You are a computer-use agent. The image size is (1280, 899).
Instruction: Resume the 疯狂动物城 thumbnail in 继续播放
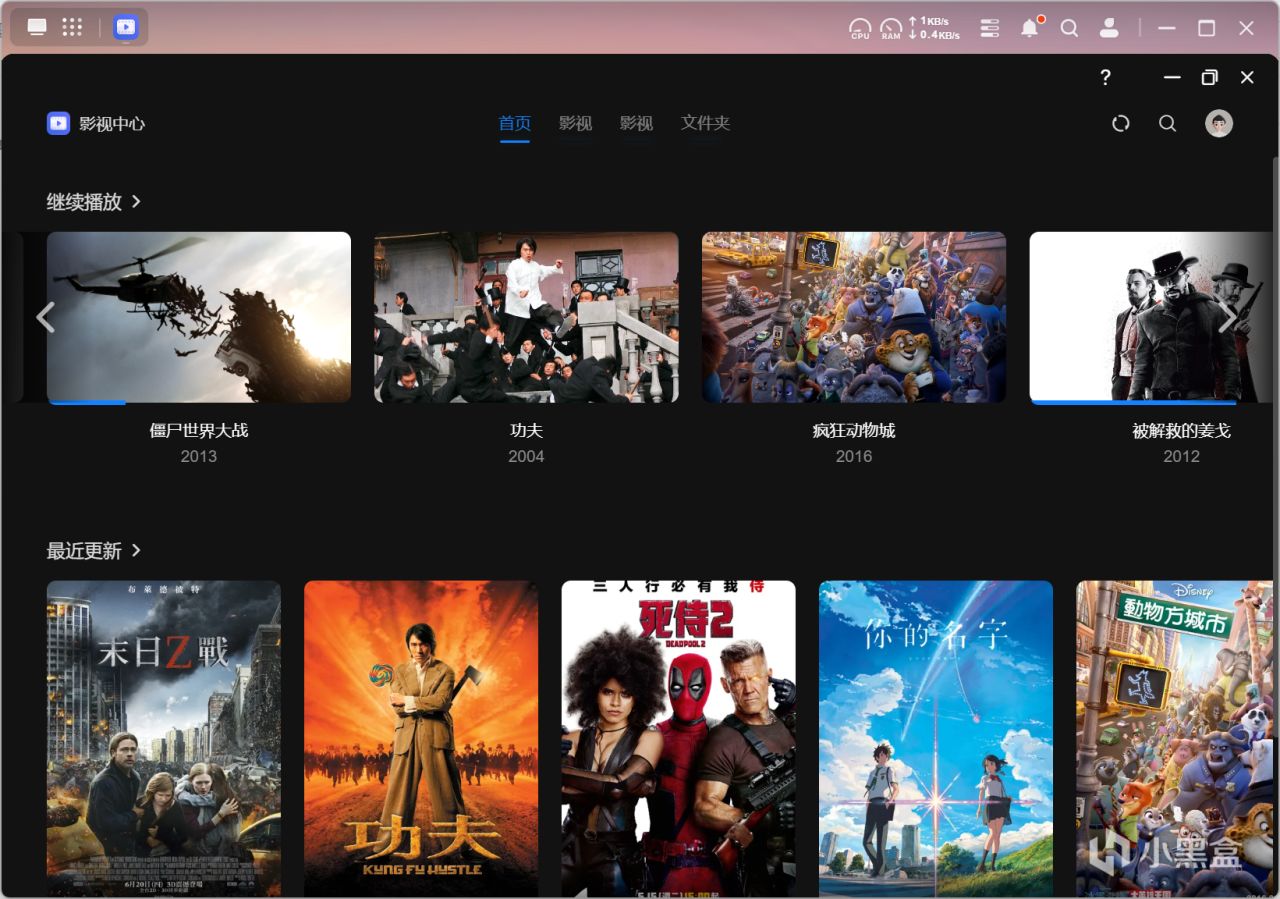pos(854,317)
